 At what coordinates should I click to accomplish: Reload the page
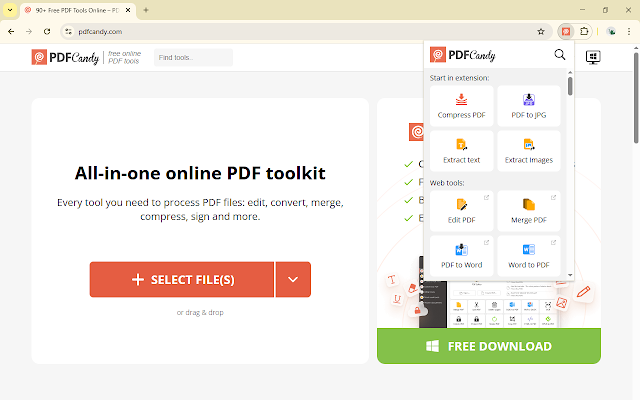47,31
